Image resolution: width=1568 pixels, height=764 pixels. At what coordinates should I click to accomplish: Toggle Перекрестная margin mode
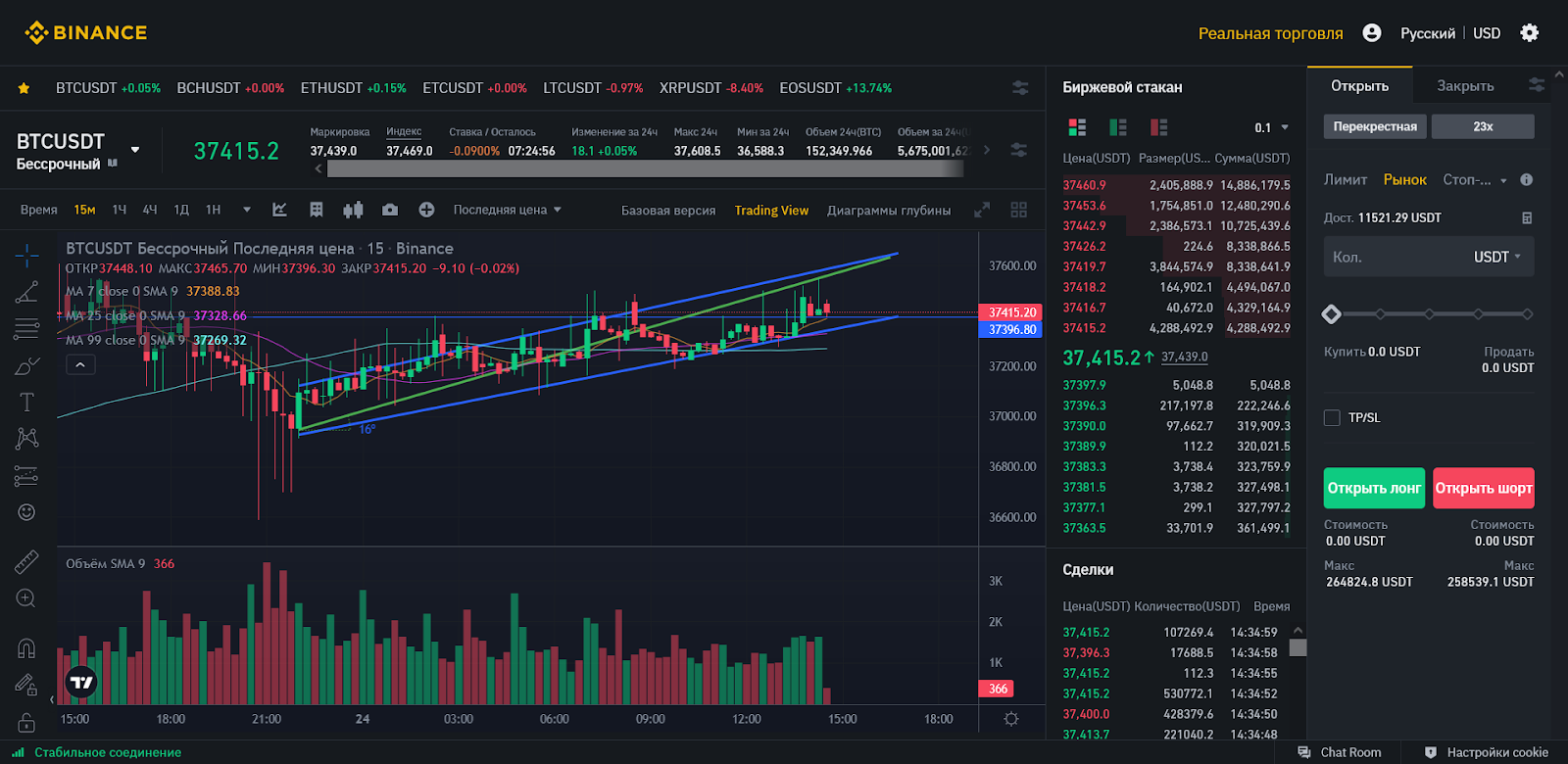(1375, 126)
